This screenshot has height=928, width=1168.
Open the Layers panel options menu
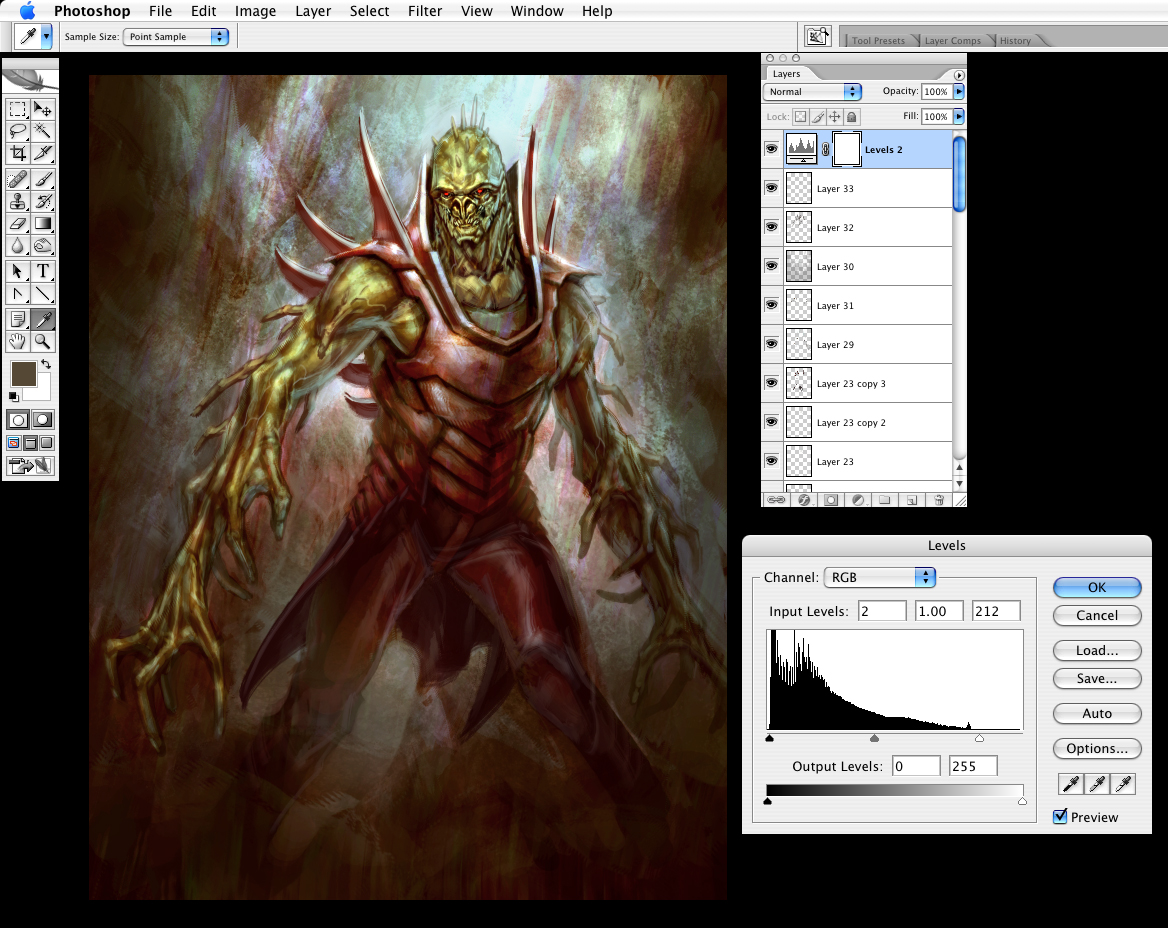click(x=959, y=74)
